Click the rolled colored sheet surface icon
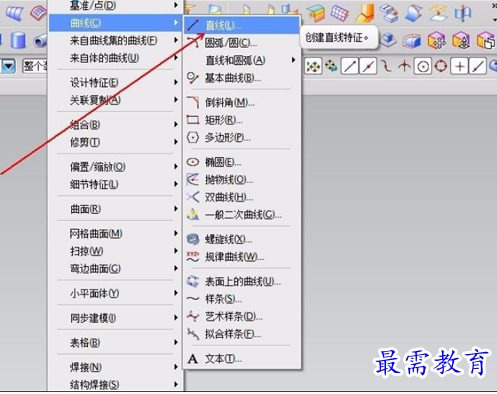497x394 pixels. pos(315,13)
